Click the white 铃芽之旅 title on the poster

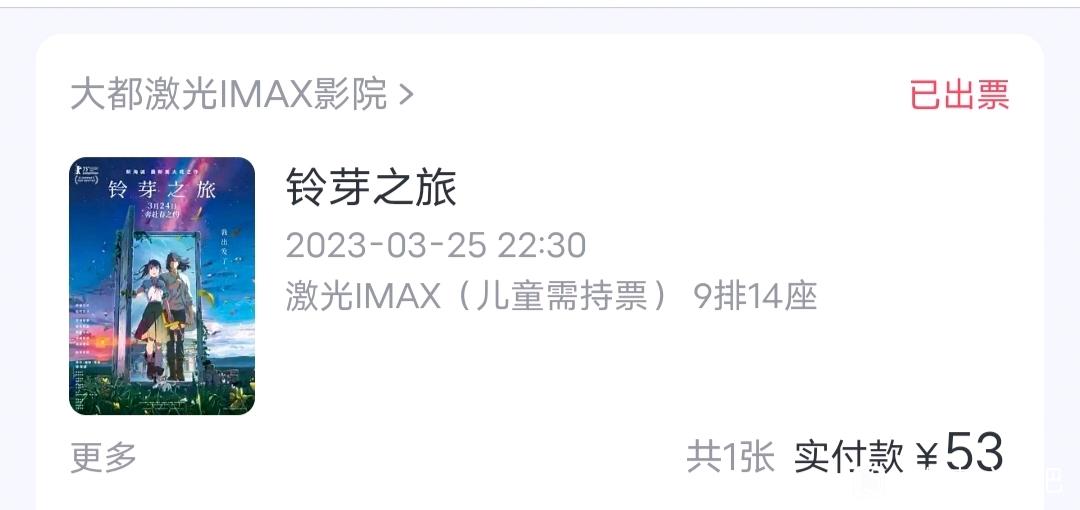(161, 190)
